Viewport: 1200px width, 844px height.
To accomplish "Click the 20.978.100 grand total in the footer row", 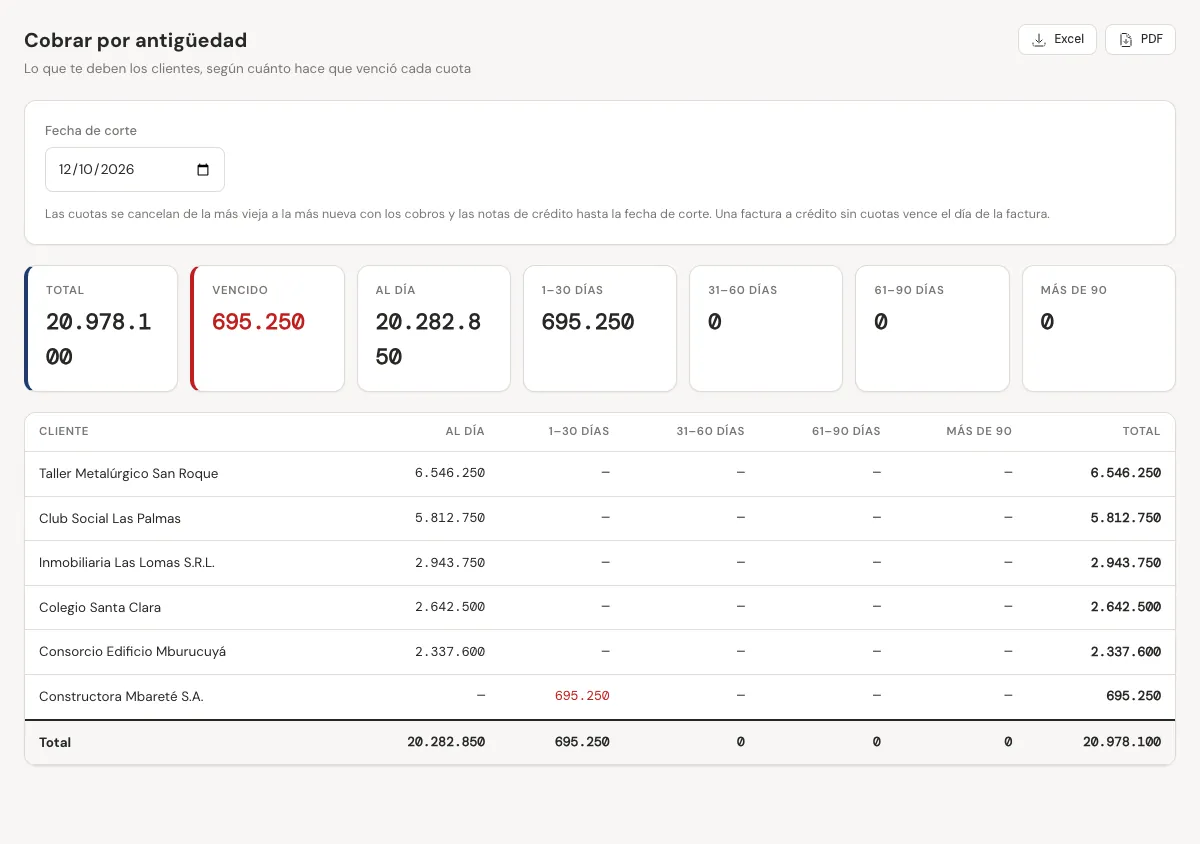I will [x=1122, y=742].
